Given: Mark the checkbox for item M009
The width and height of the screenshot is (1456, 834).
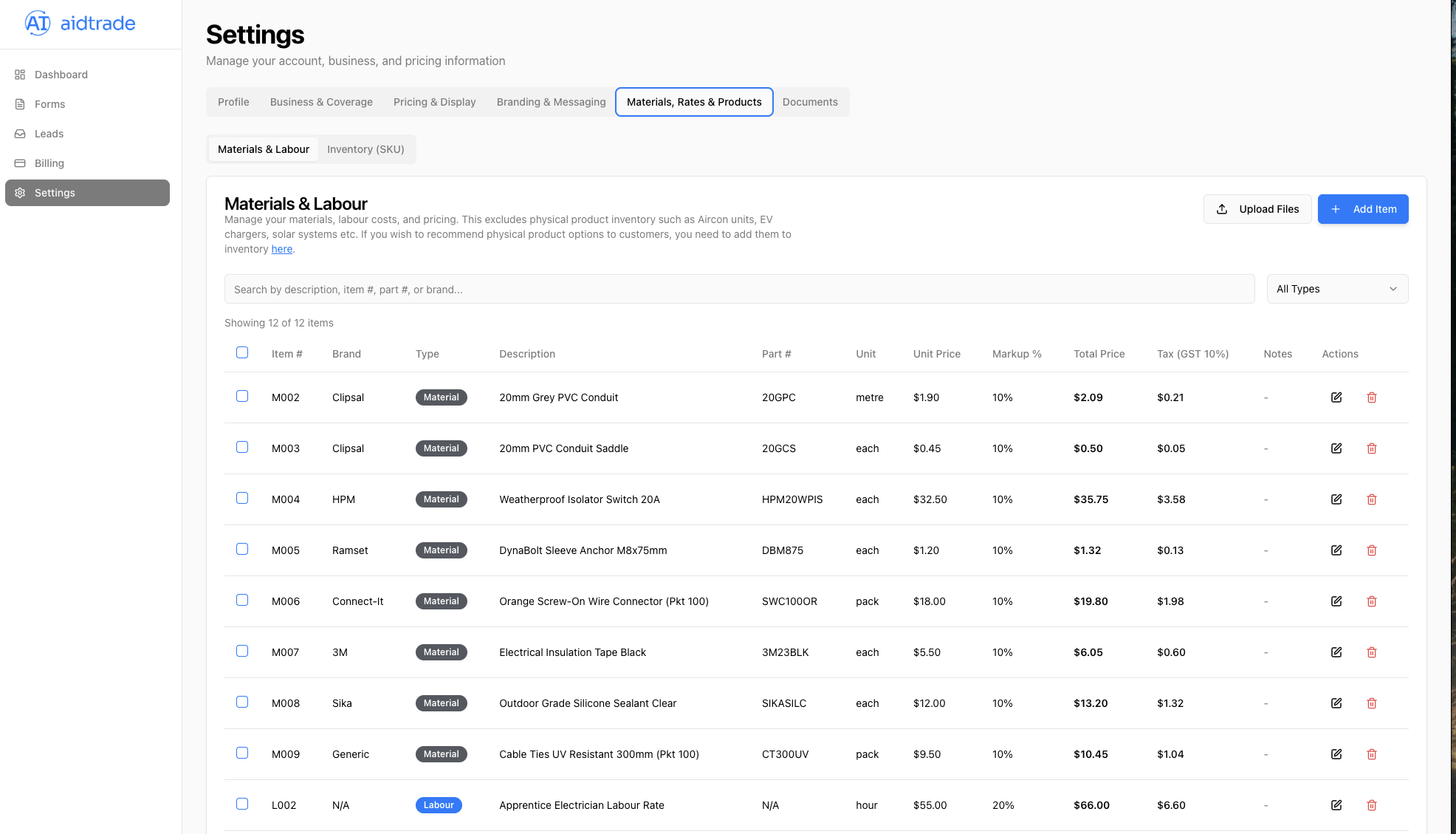Looking at the screenshot, I should point(242,753).
